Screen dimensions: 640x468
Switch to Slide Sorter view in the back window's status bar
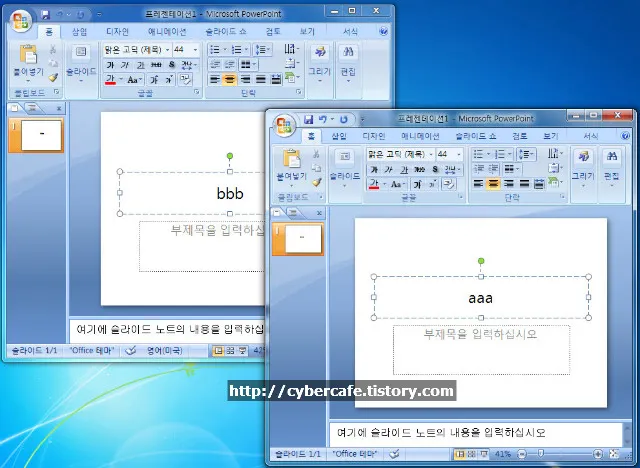point(231,351)
